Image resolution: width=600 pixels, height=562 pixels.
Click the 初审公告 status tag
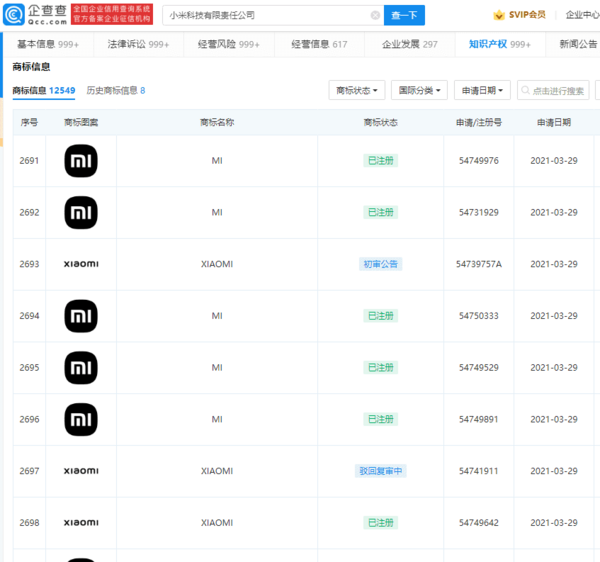[380, 264]
